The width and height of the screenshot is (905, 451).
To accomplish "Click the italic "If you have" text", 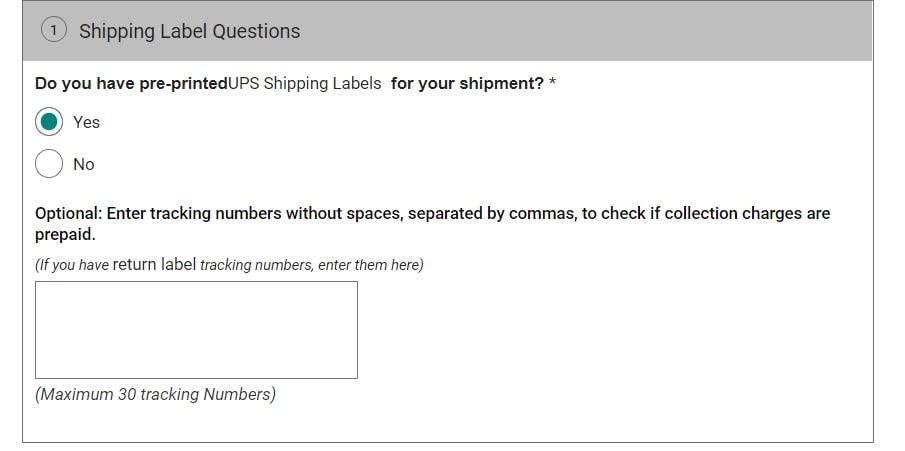I will coord(72,265).
